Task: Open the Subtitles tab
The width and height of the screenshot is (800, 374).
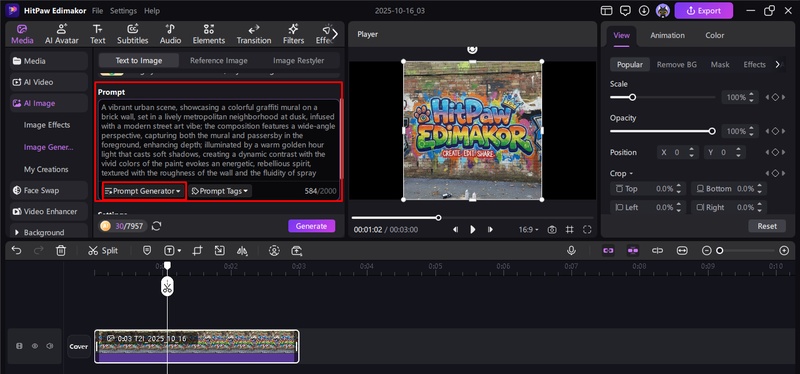Action: 133,34
